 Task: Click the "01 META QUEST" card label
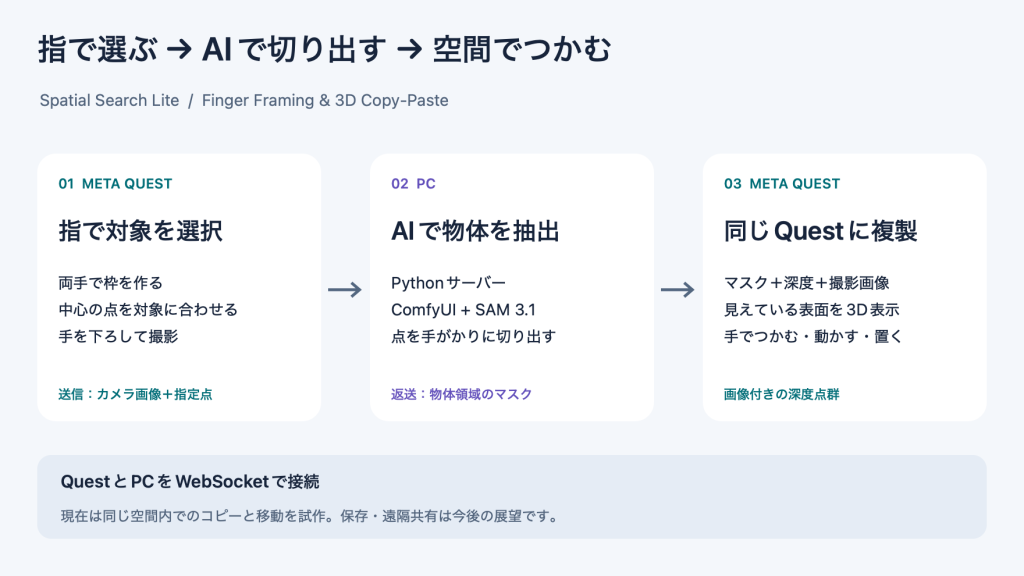coord(115,184)
